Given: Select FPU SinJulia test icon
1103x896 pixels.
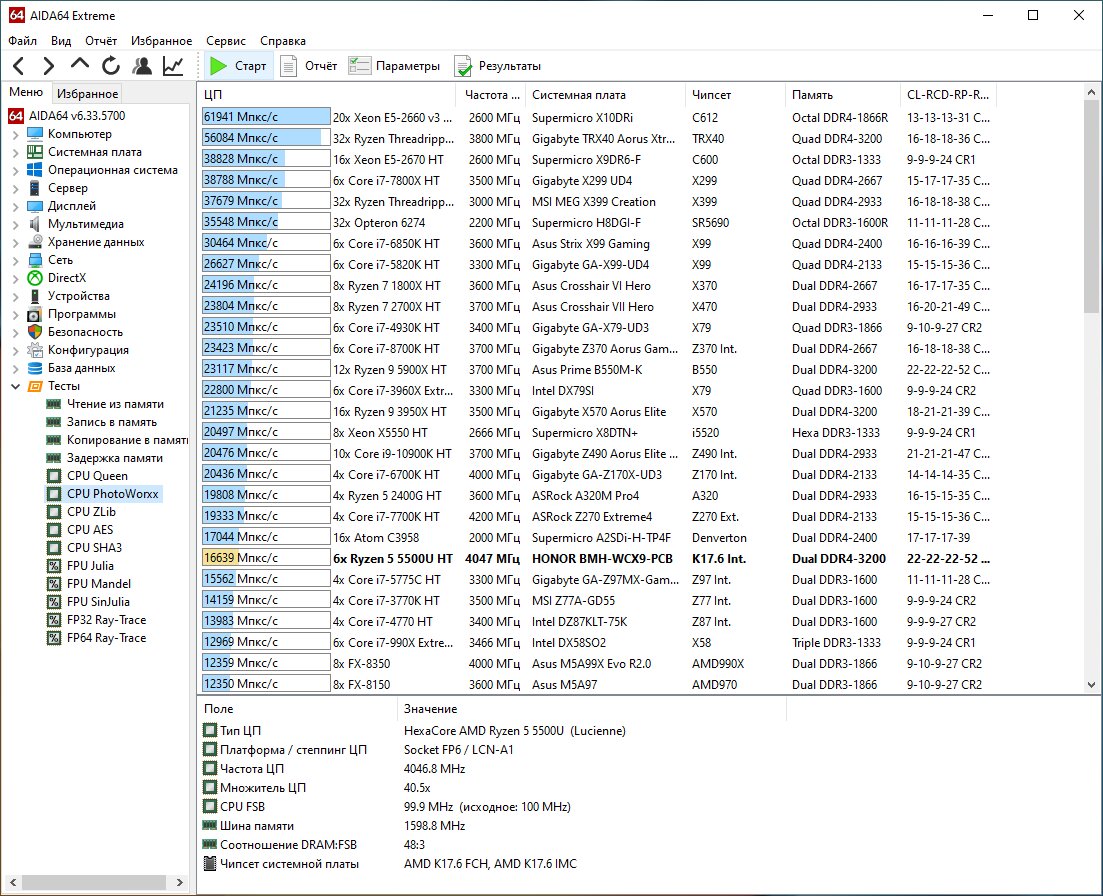Looking at the screenshot, I should coord(54,602).
